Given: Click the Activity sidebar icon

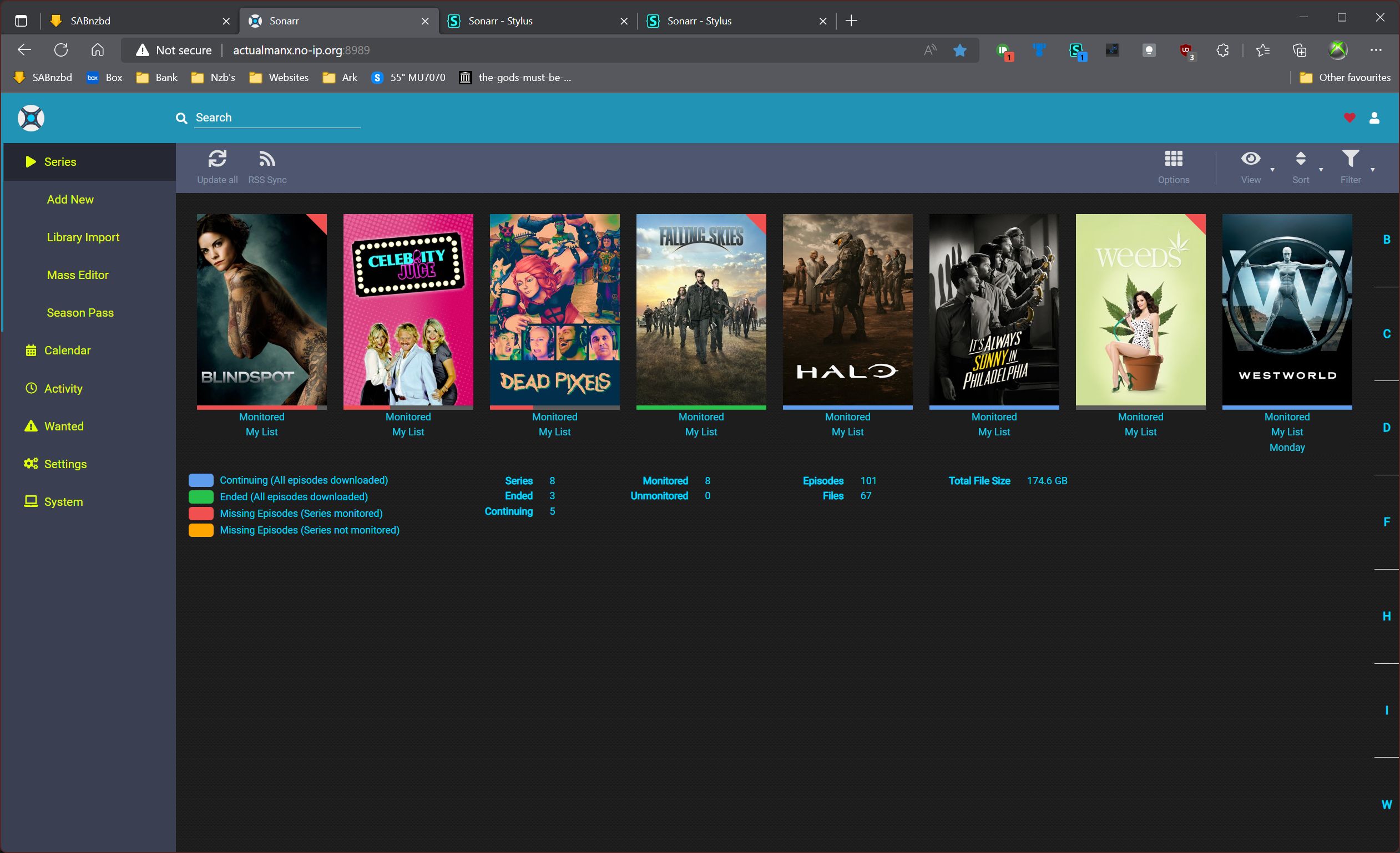Looking at the screenshot, I should pos(31,388).
